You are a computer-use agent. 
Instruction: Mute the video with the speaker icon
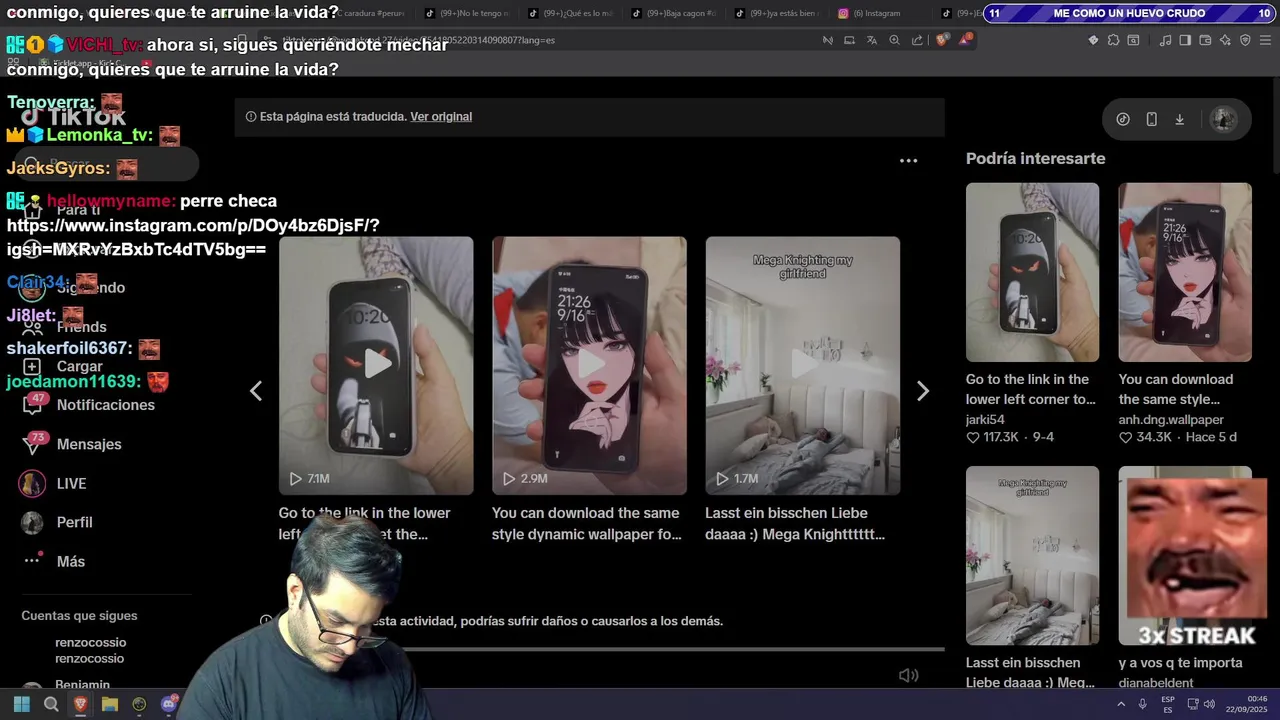click(908, 675)
